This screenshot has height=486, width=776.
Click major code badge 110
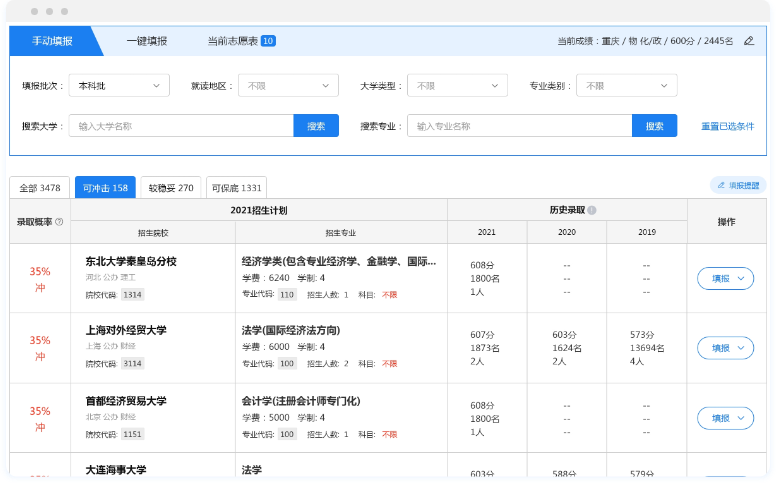(287, 295)
